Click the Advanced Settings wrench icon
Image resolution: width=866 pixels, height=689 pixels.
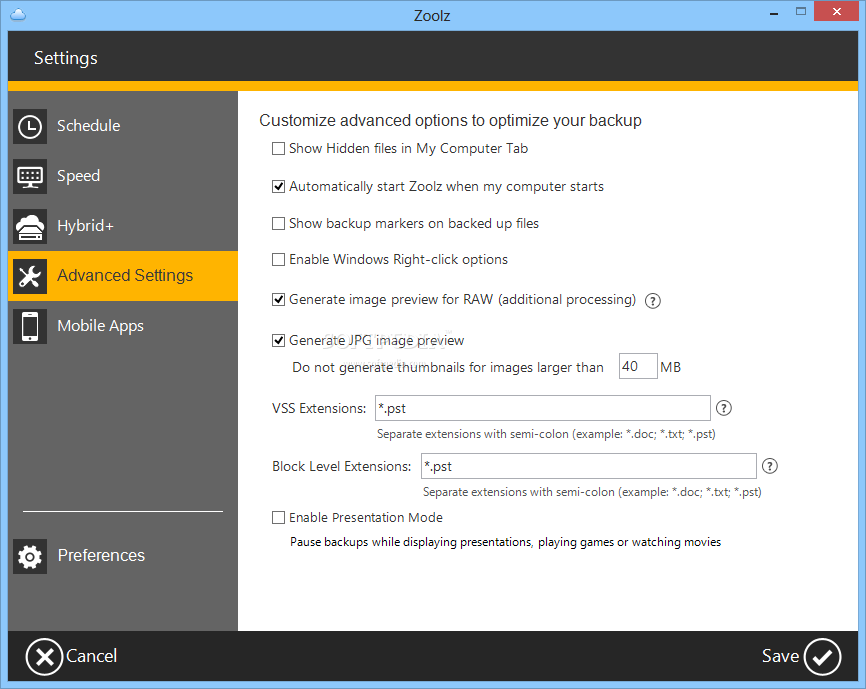click(30, 277)
